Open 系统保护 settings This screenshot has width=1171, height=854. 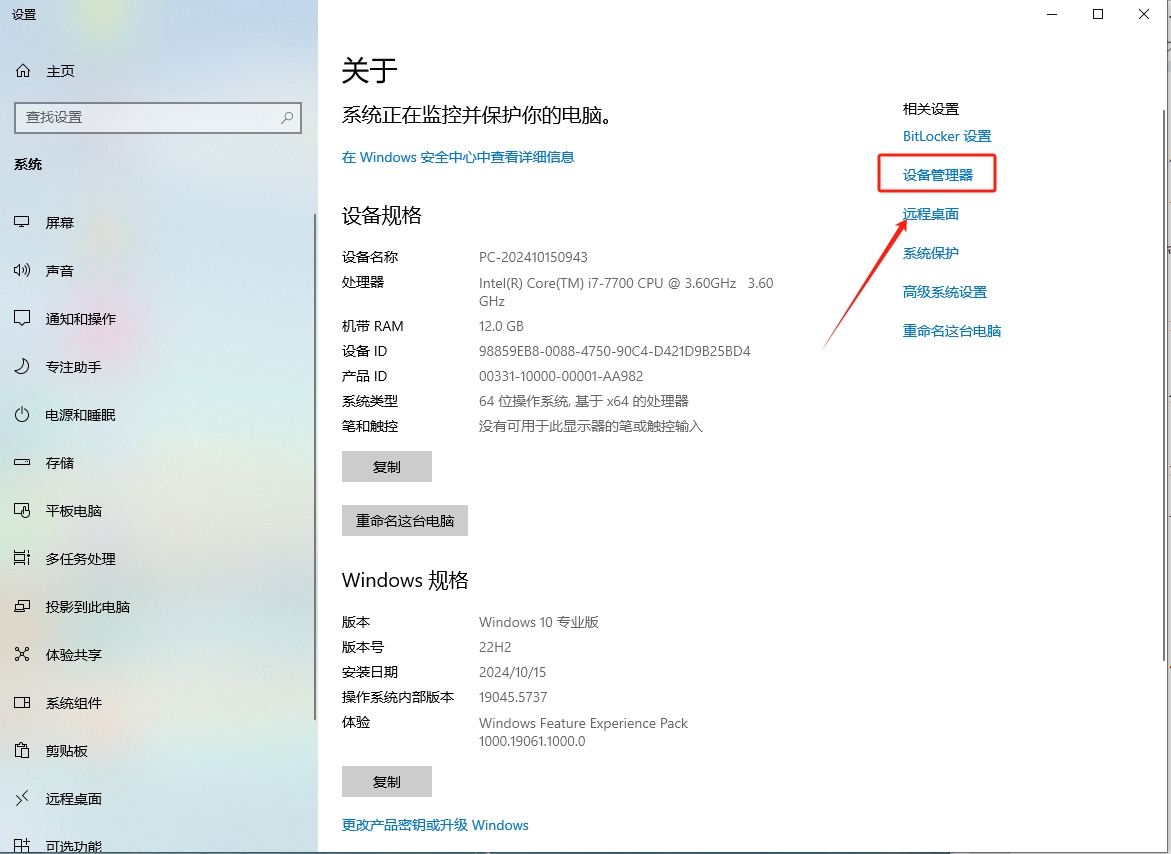point(930,252)
